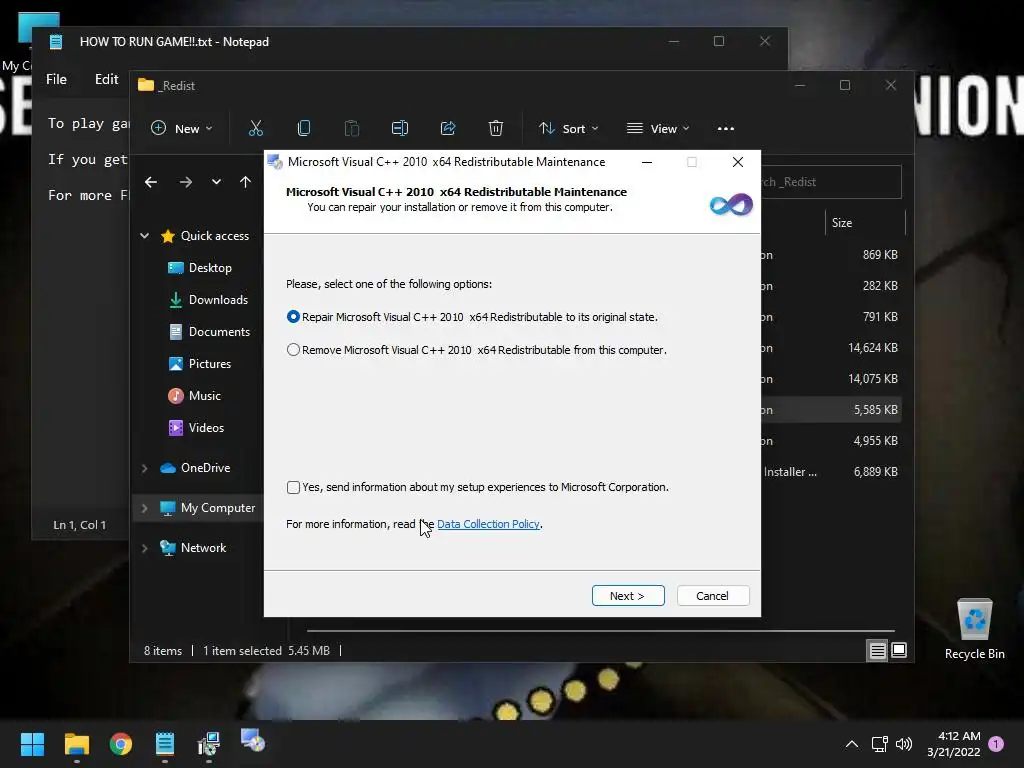This screenshot has height=768, width=1024.
Task: Collapse the Quick access tree node
Action: tap(144, 236)
